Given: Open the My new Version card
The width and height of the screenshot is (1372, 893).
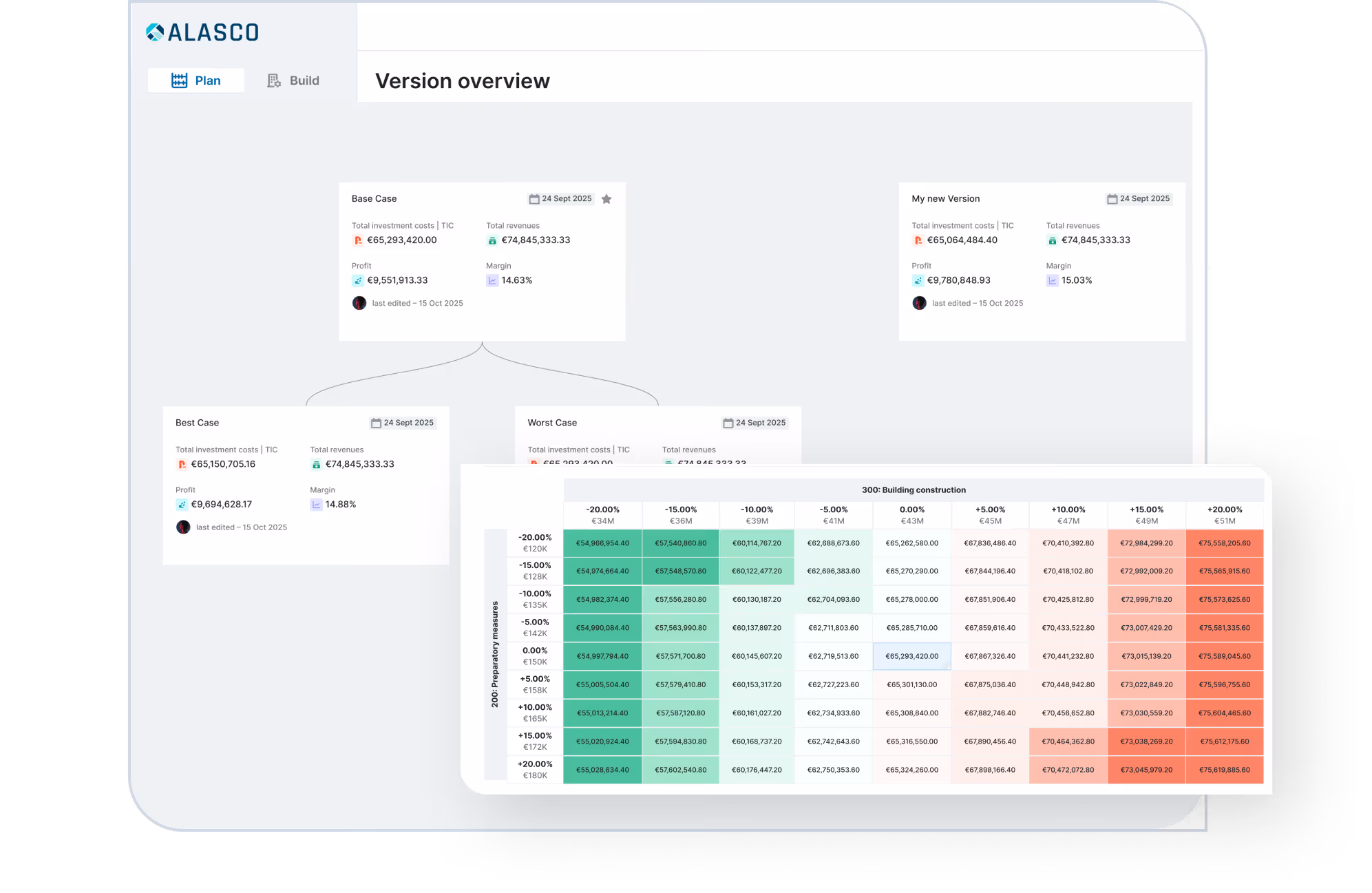Looking at the screenshot, I should click(x=945, y=198).
